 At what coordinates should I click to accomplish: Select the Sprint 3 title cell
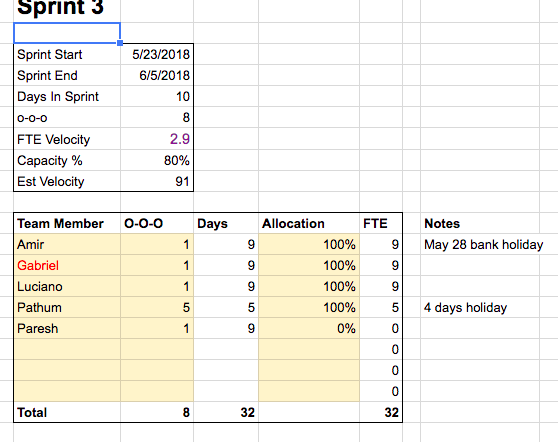[67, 8]
